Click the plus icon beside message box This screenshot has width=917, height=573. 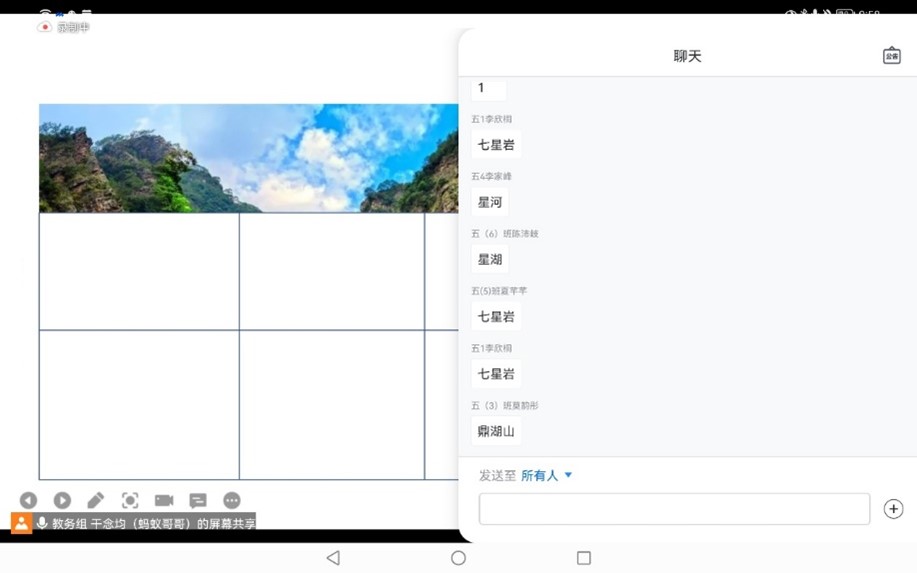point(893,509)
